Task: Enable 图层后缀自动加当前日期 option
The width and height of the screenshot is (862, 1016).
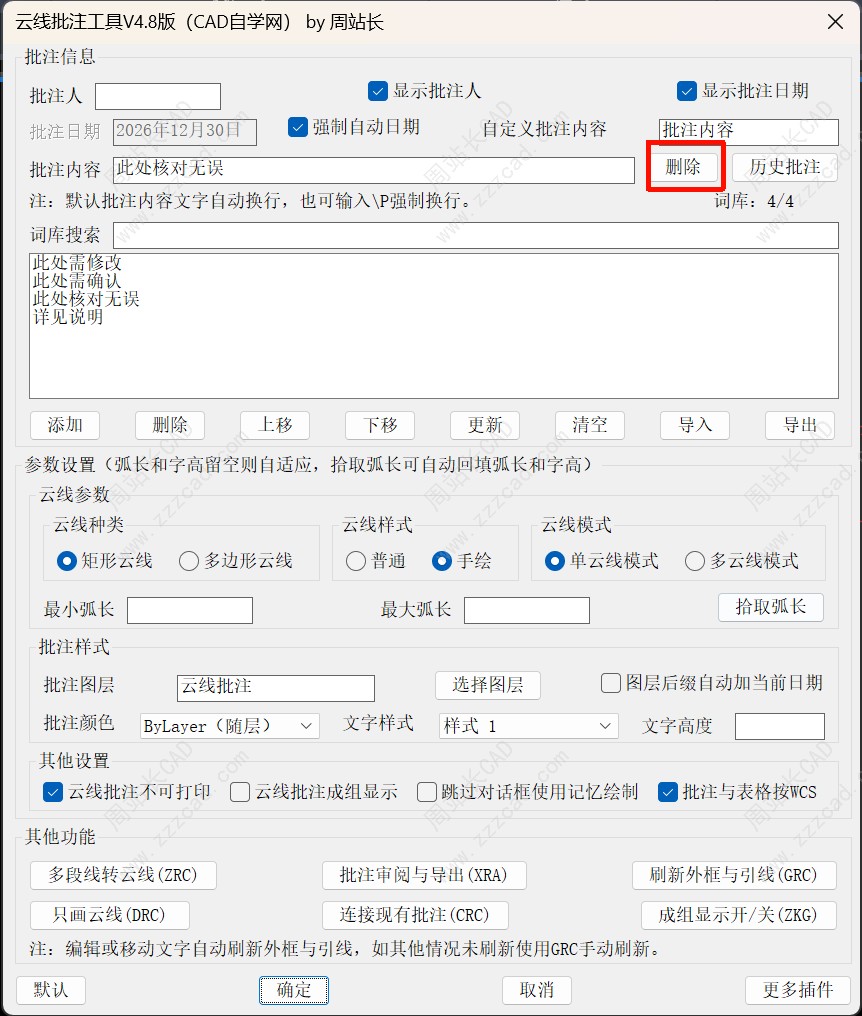Action: 611,683
